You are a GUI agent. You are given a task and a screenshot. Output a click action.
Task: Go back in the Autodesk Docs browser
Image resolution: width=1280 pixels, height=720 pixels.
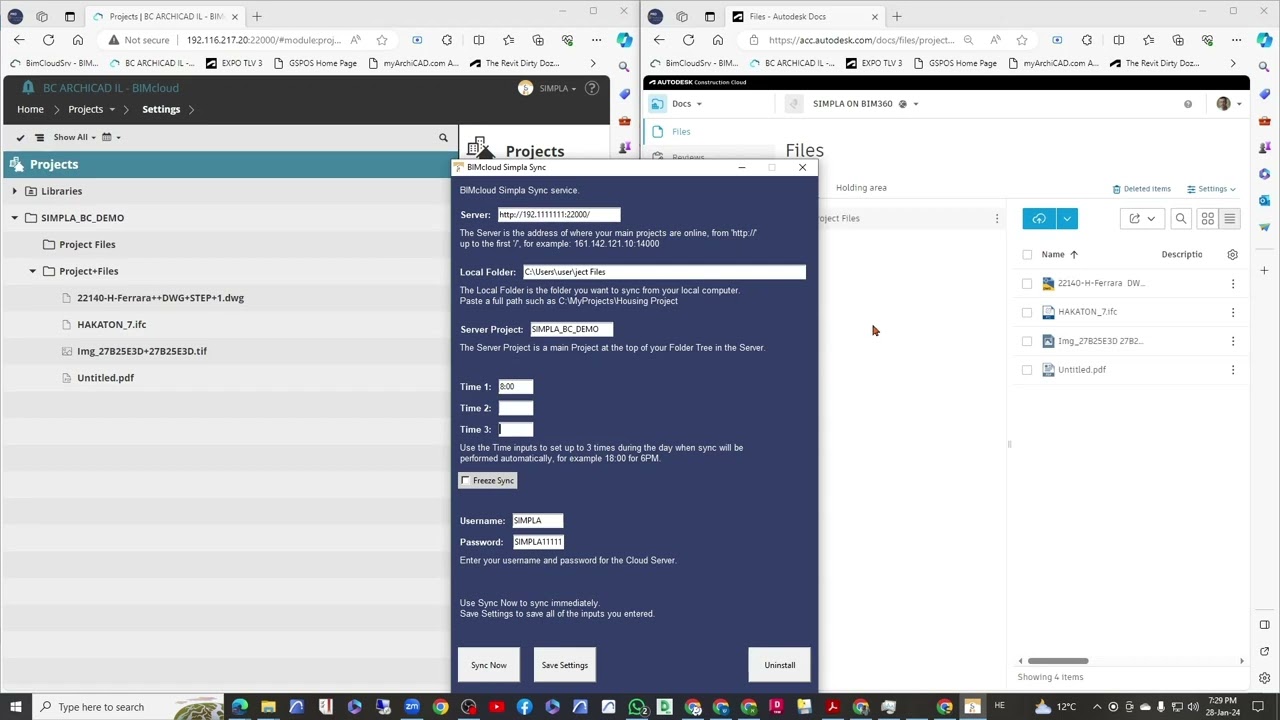(659, 40)
